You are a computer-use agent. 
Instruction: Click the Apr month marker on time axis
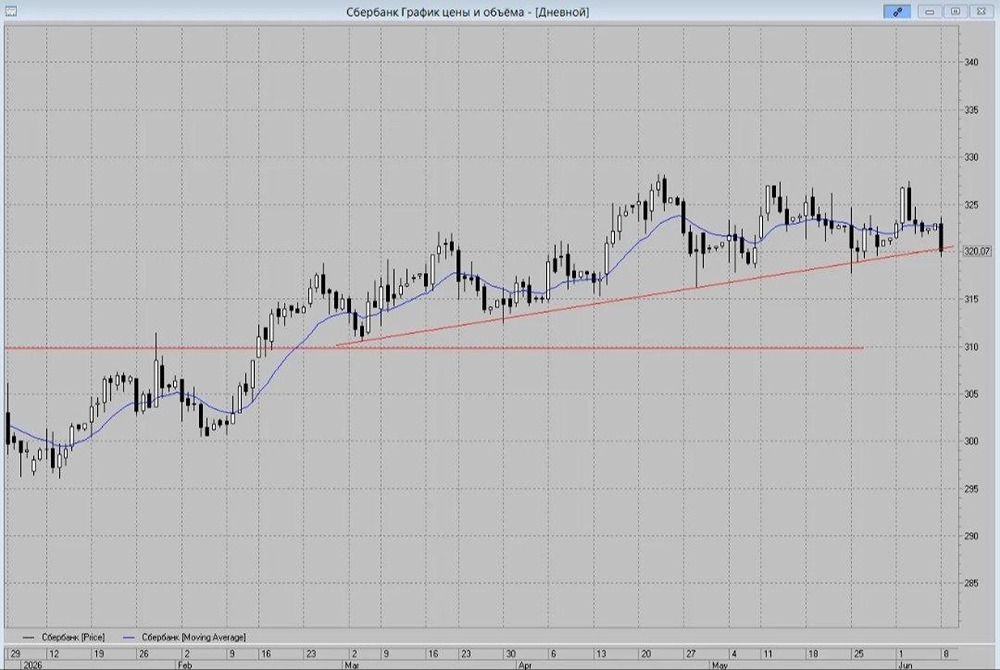click(x=524, y=665)
